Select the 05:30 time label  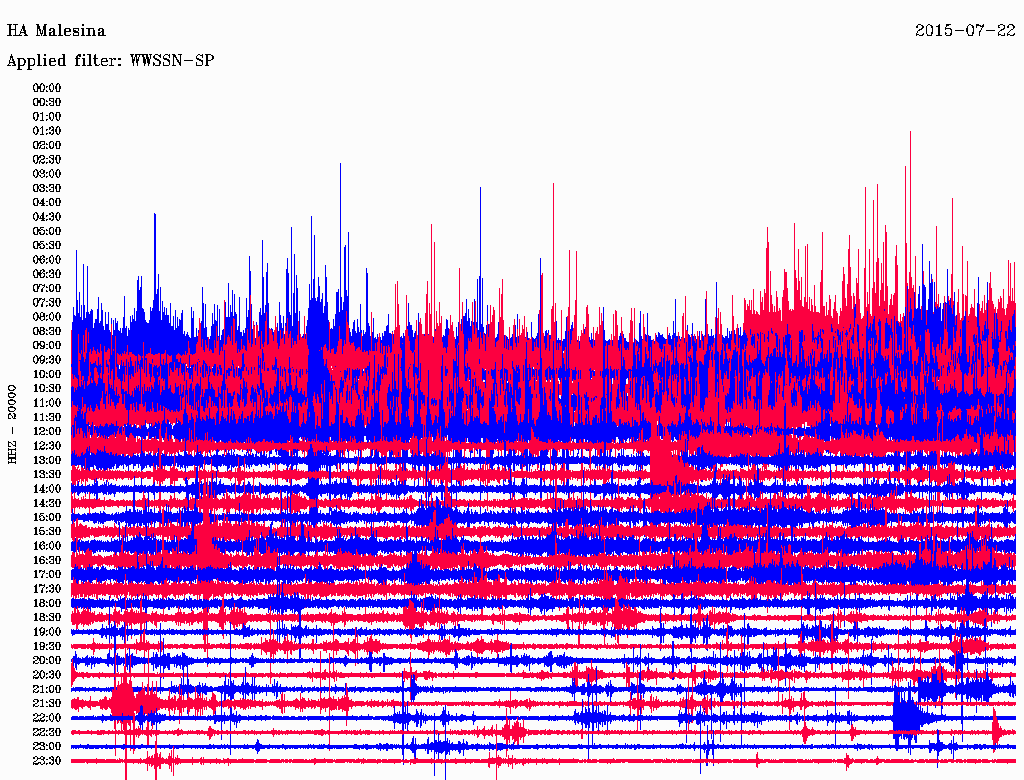(x=47, y=246)
